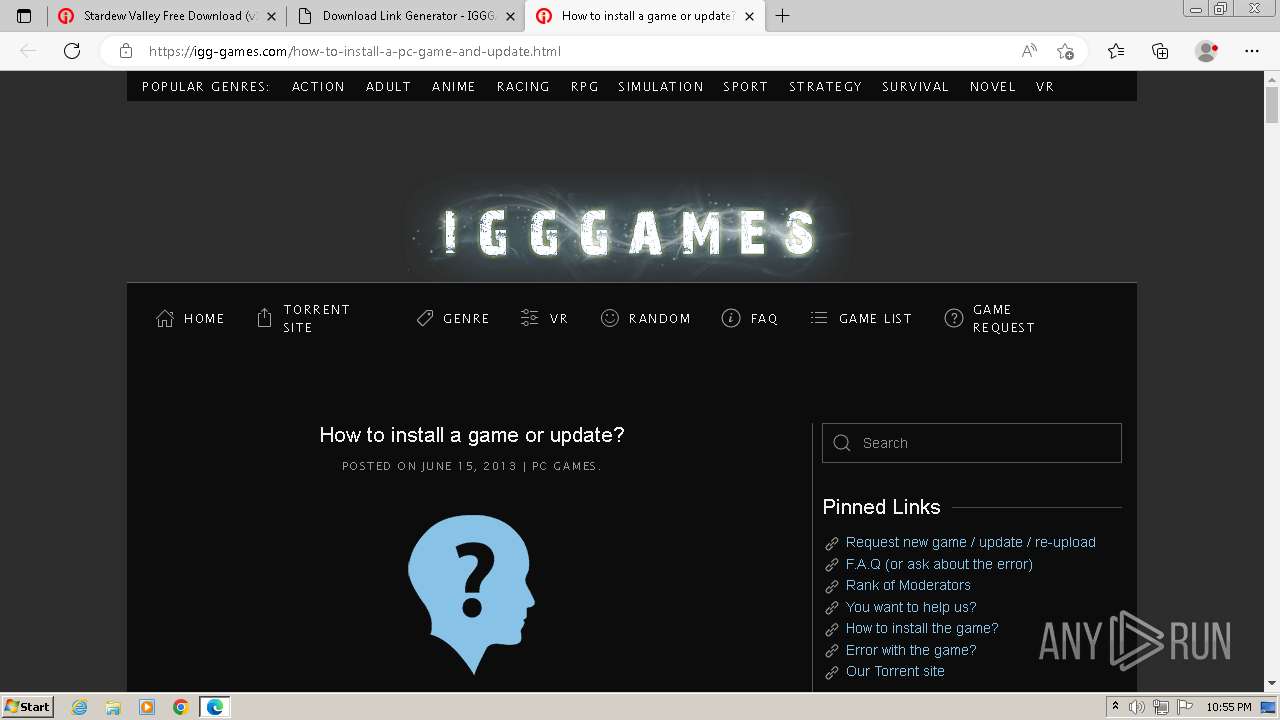Open the Read aloud icon in address bar
1280x720 pixels.
(x=1029, y=51)
